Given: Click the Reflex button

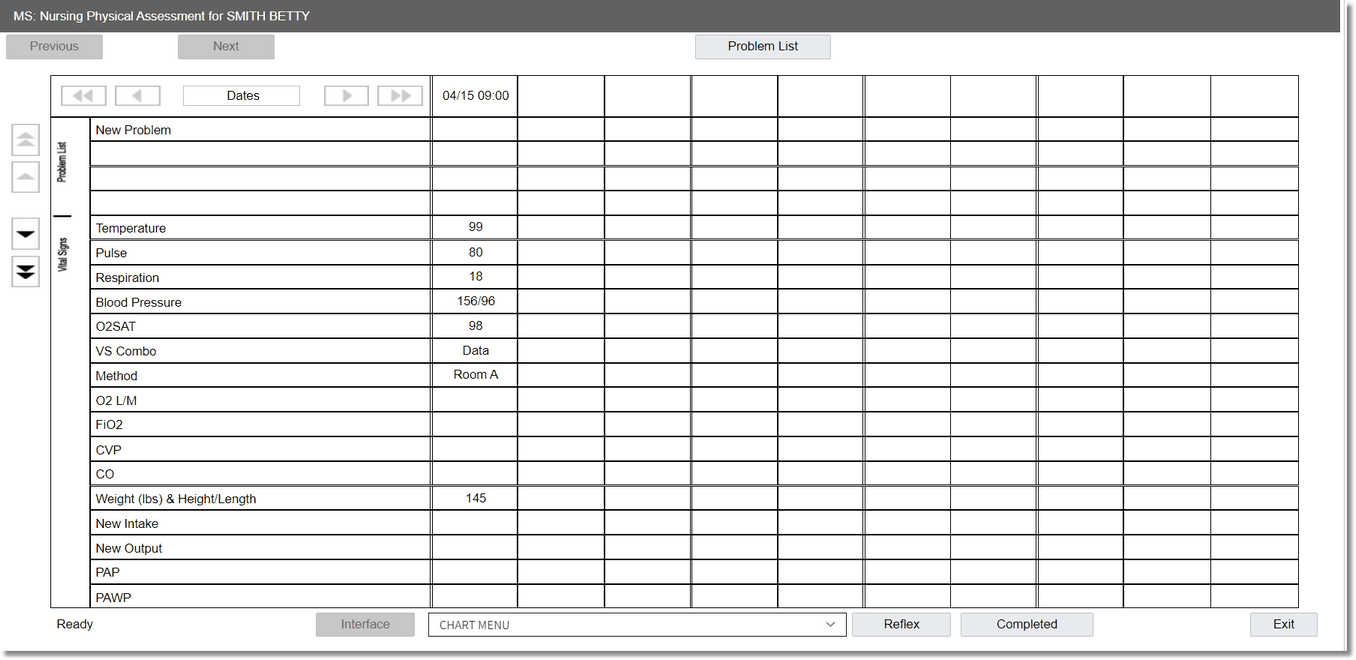Looking at the screenshot, I should (902, 624).
